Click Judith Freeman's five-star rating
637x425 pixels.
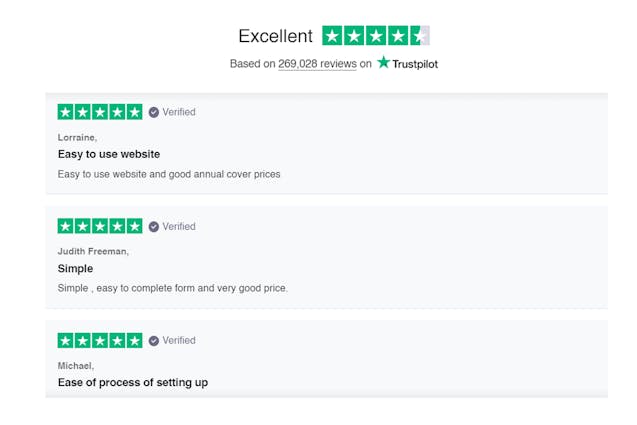click(100, 226)
